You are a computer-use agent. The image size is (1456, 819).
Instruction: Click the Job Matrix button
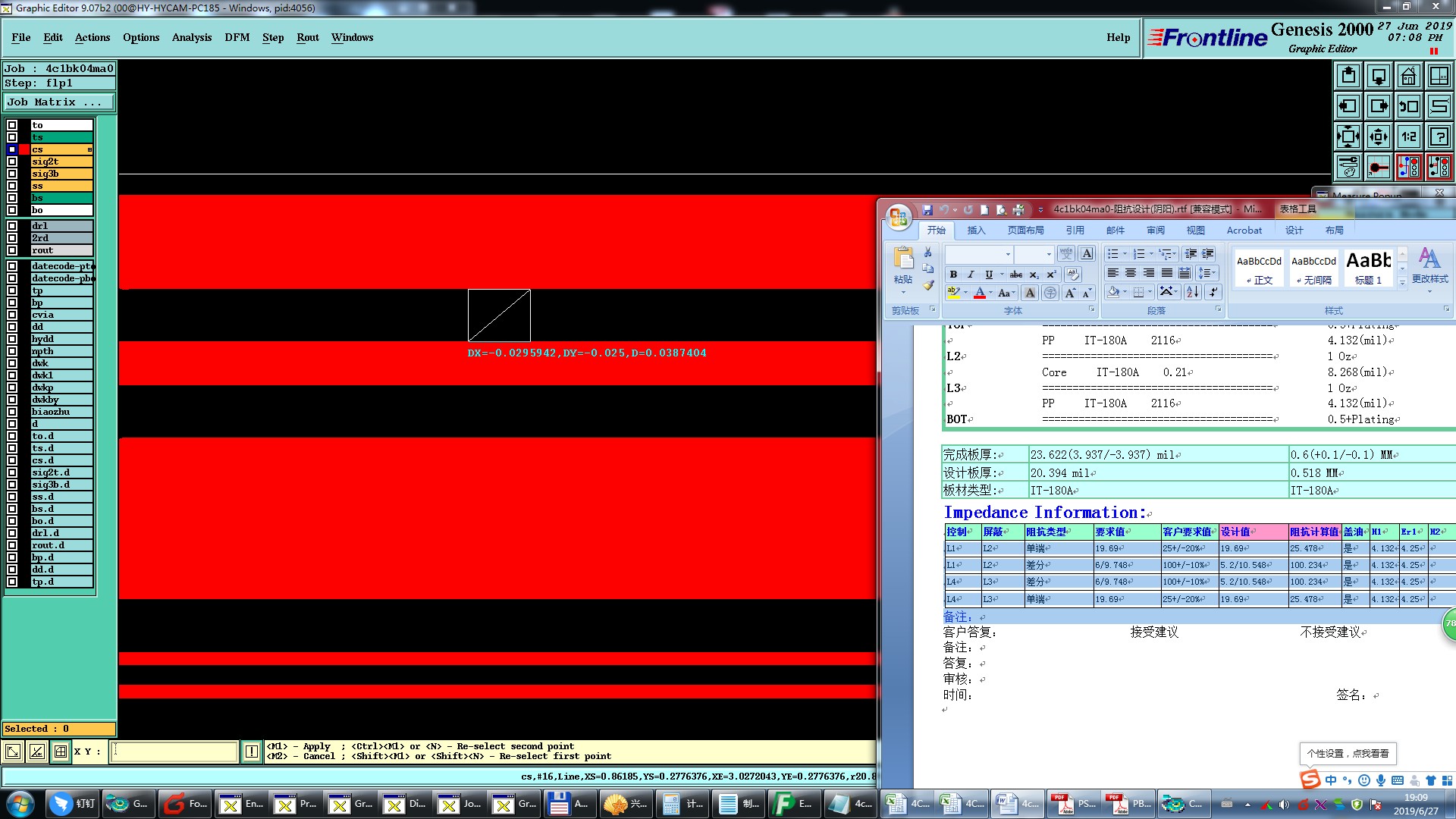pos(55,102)
